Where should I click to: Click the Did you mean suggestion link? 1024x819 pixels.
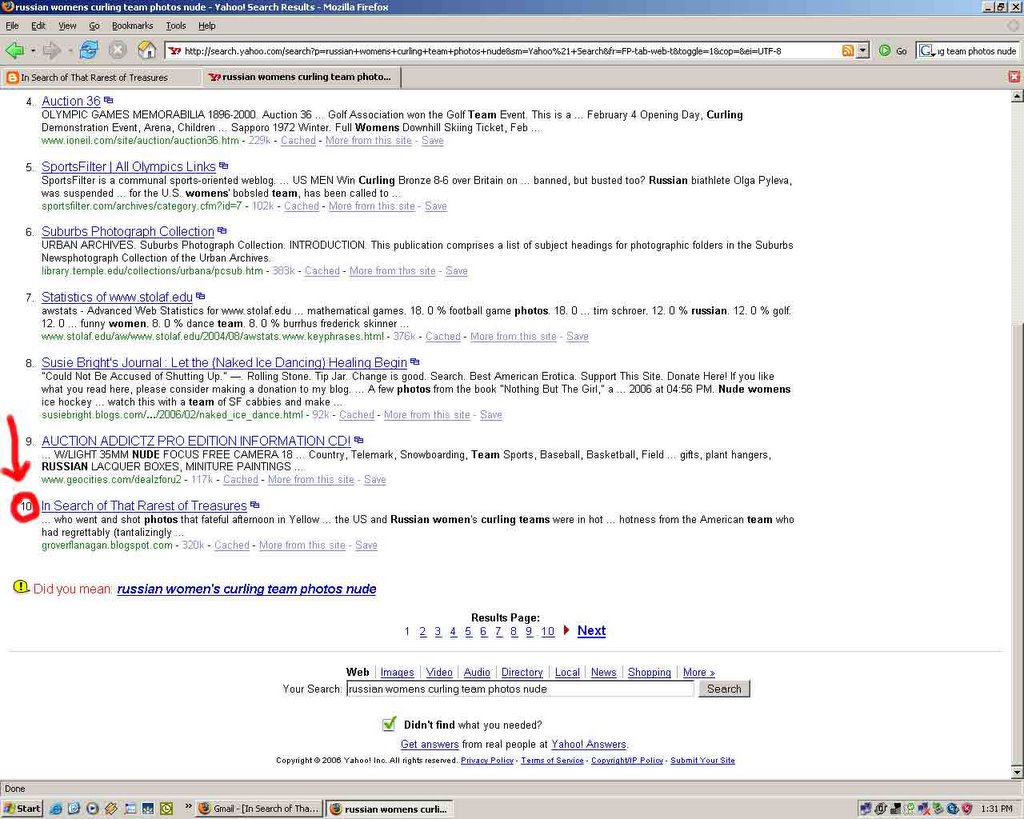[x=247, y=589]
